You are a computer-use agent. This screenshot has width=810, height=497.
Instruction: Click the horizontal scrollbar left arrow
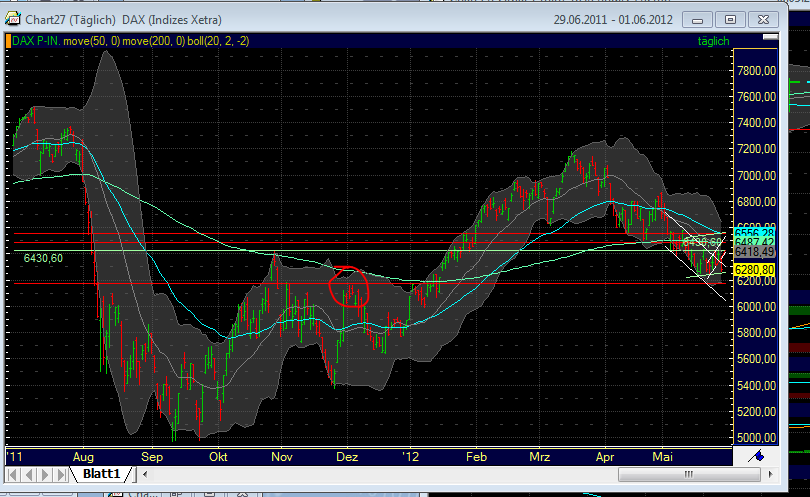pos(145,474)
